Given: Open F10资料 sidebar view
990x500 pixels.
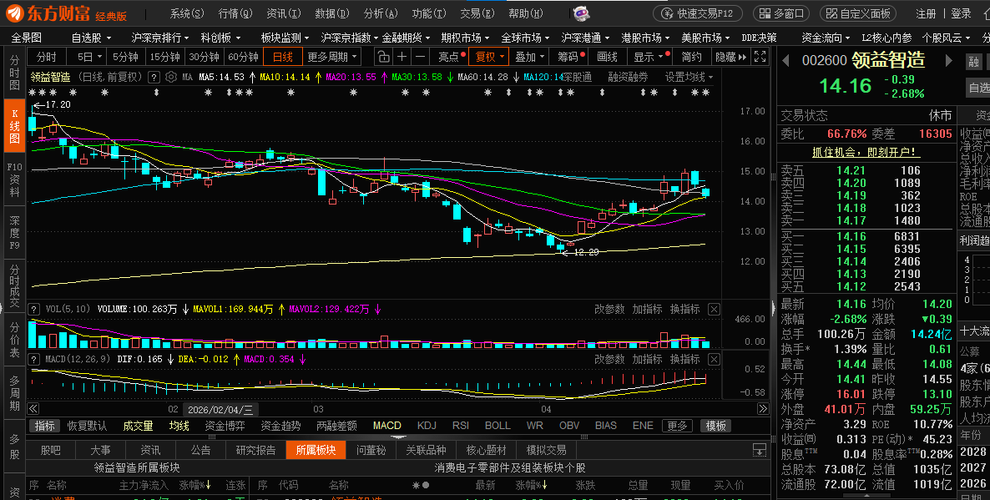Looking at the screenshot, I should [x=15, y=179].
